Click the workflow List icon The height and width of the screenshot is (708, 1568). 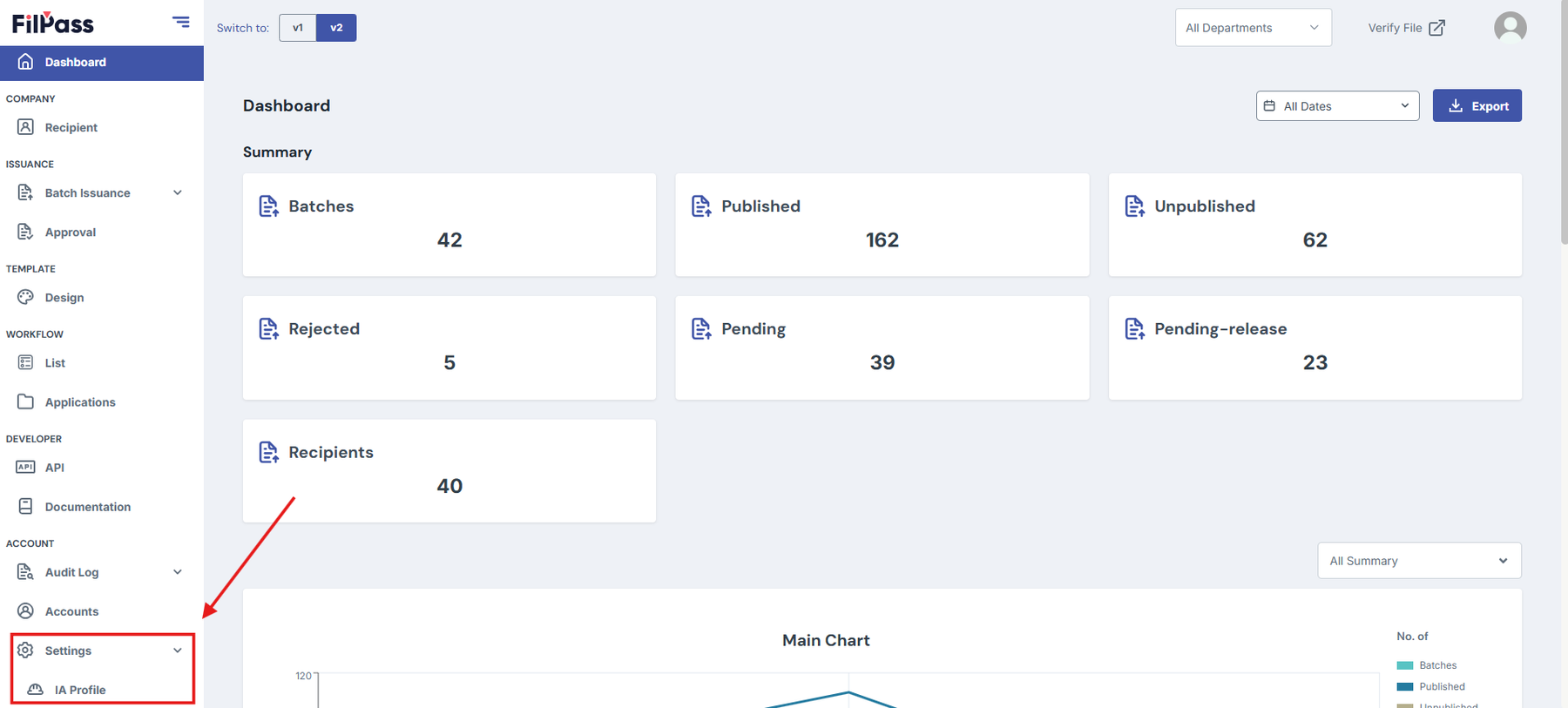(25, 362)
